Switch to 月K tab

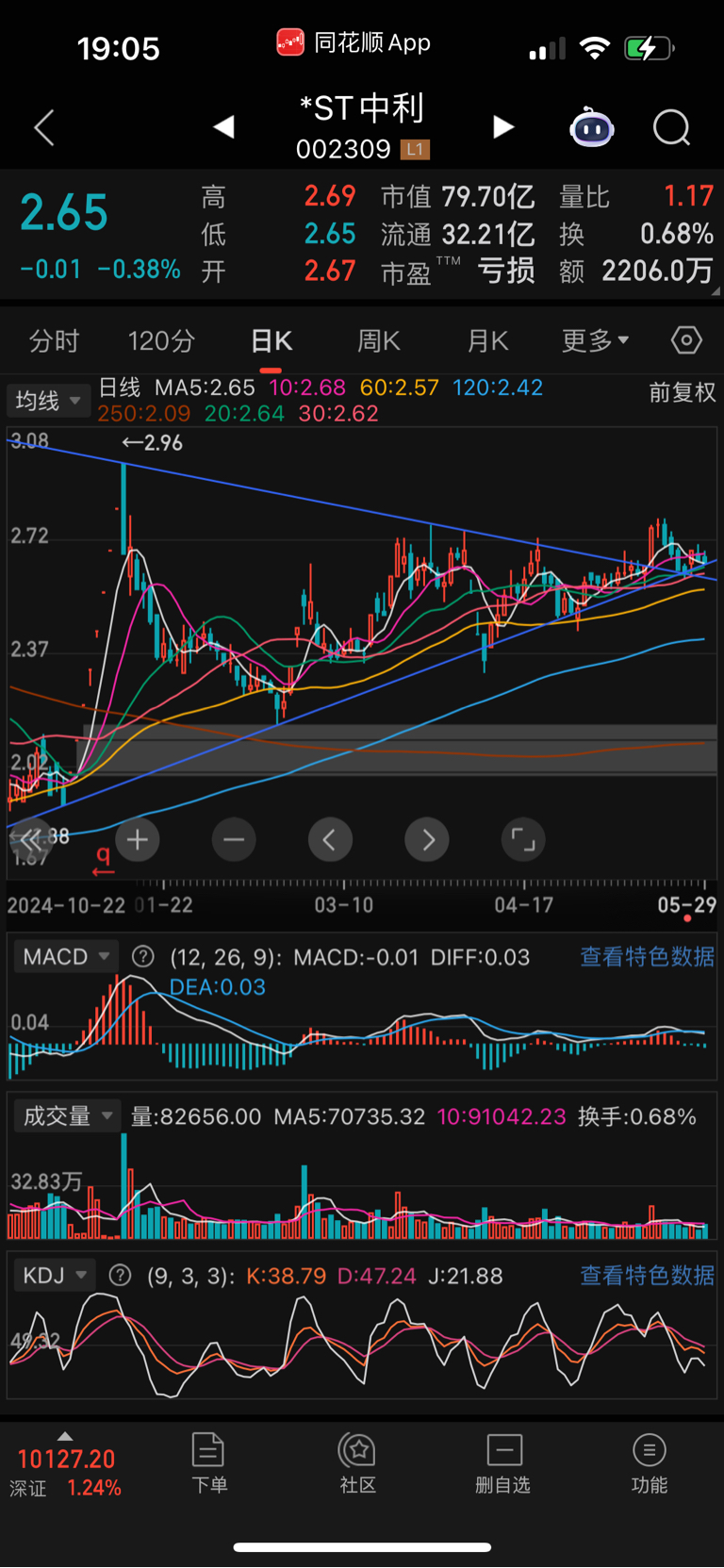[x=487, y=340]
